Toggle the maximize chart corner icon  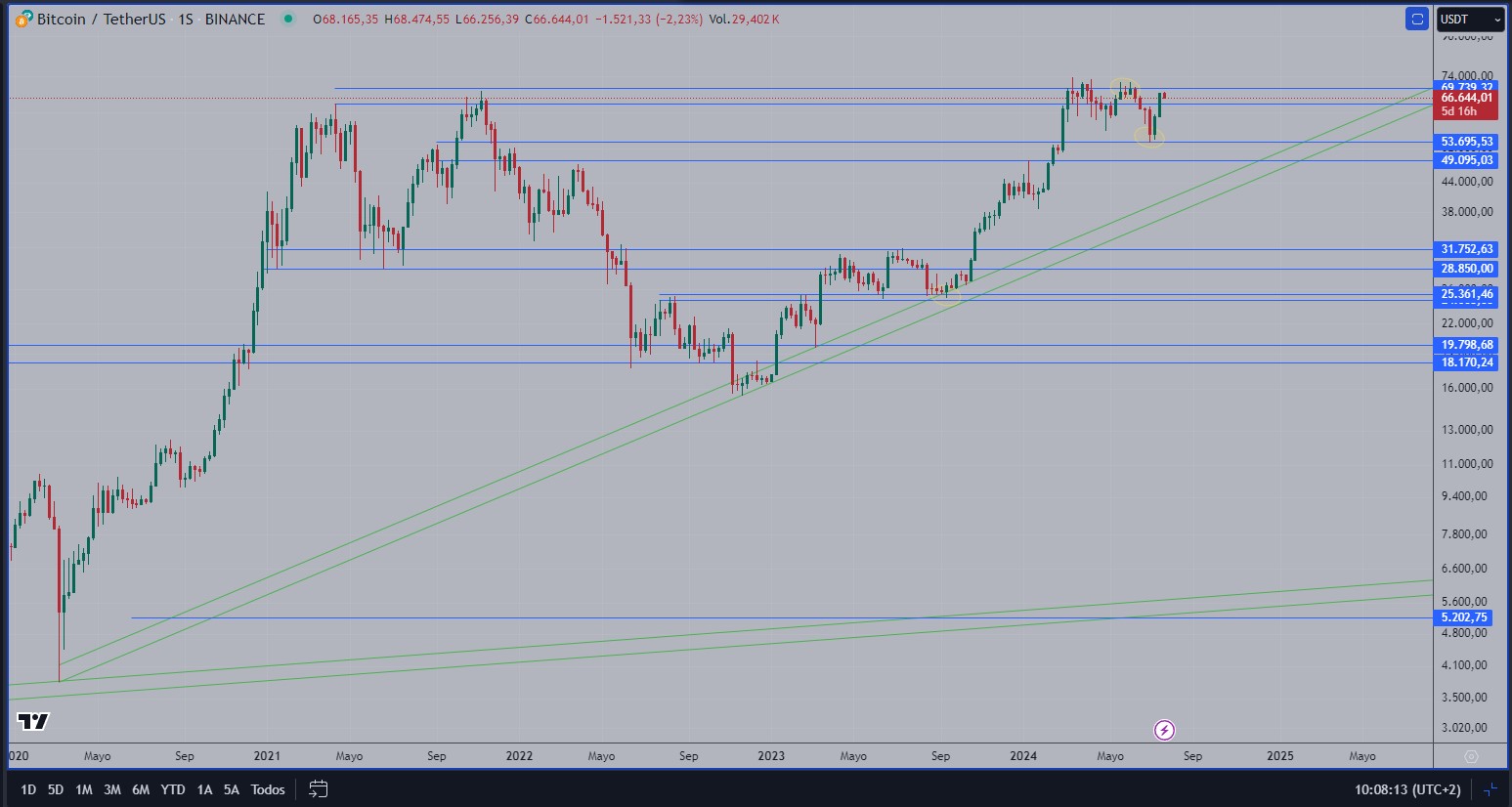1490,788
